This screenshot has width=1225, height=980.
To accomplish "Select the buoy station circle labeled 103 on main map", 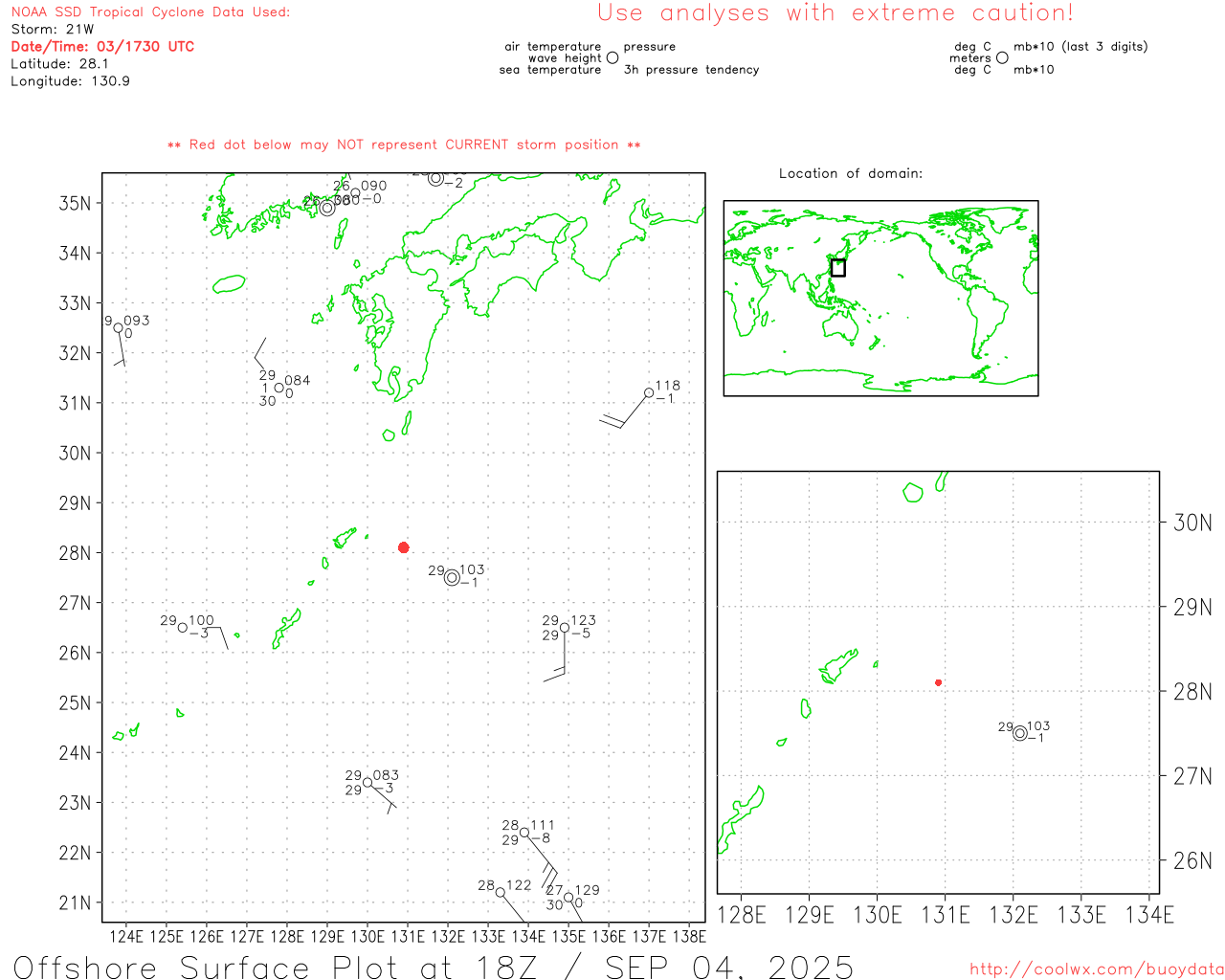I will point(452,577).
